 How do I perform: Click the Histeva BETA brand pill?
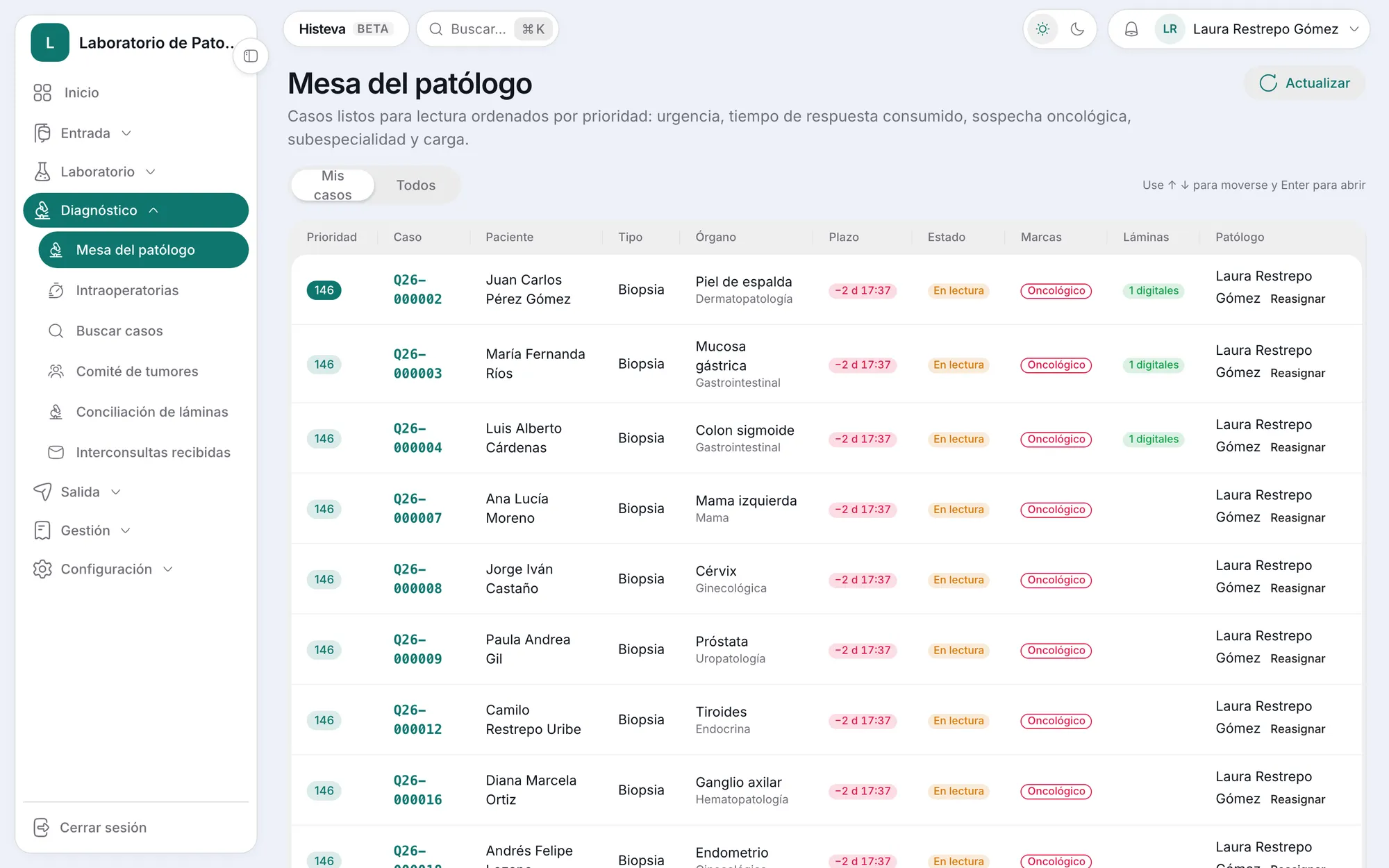(346, 29)
